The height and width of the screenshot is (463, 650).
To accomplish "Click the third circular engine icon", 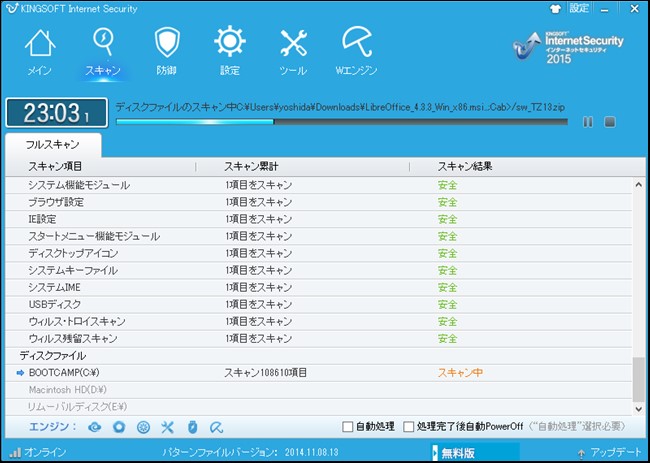I will [143, 427].
